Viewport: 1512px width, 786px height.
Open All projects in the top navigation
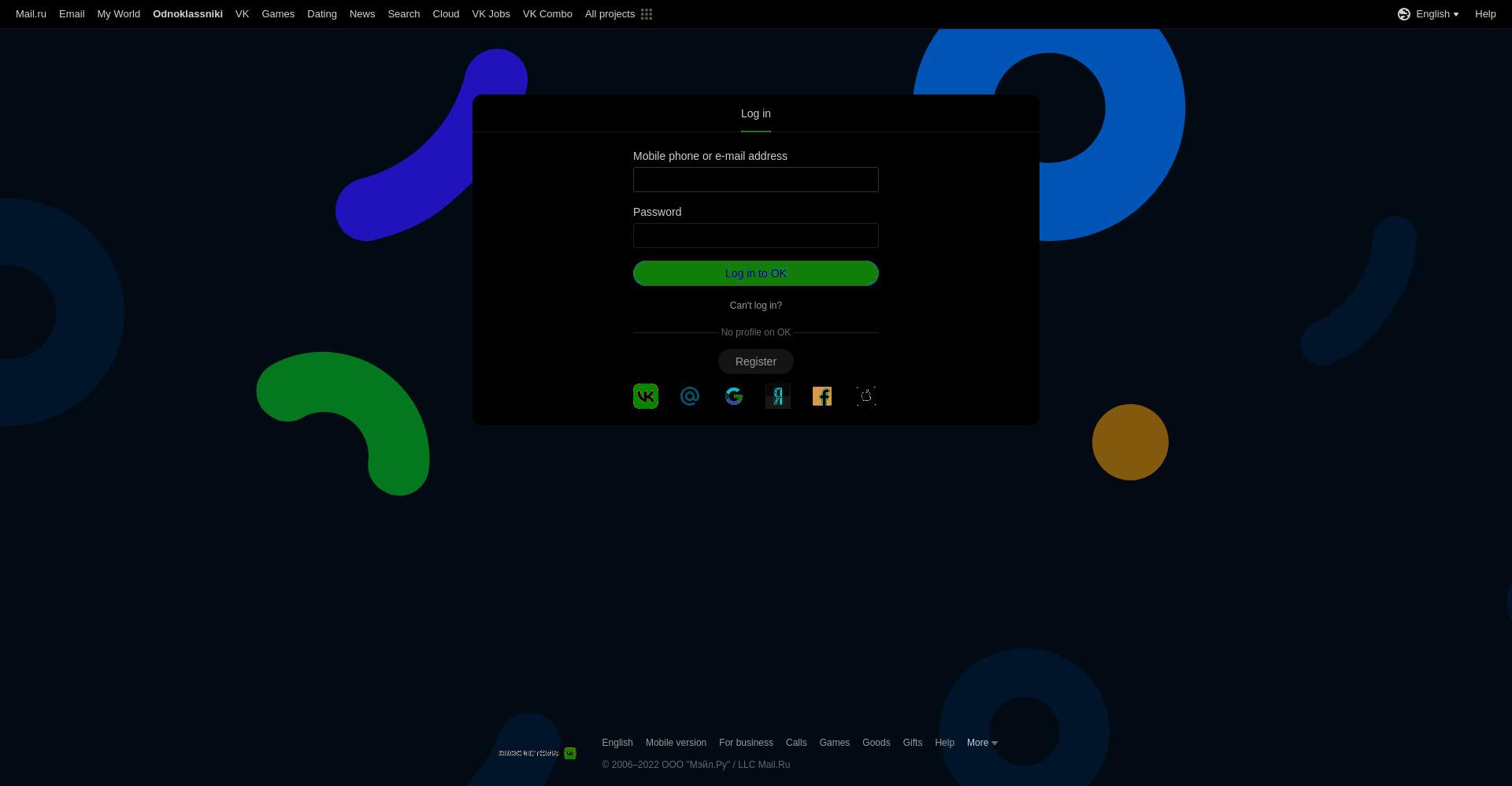click(x=610, y=14)
